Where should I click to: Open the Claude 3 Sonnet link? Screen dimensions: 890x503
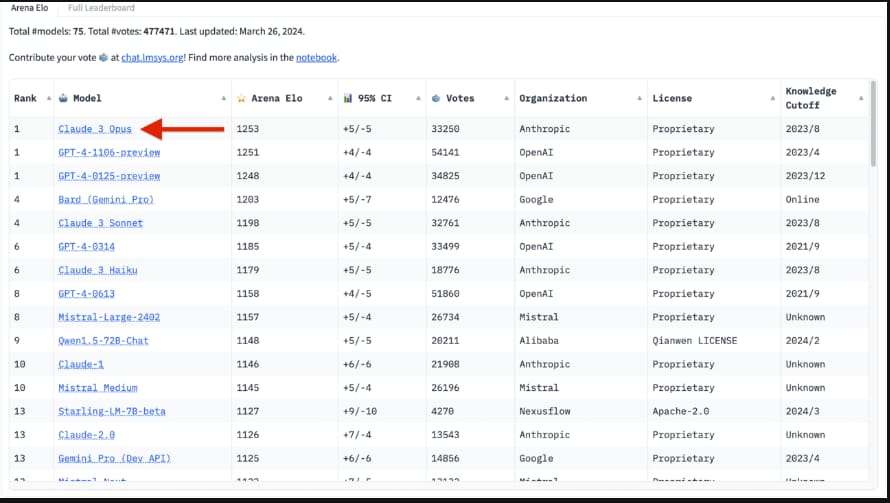pyautogui.click(x=100, y=223)
